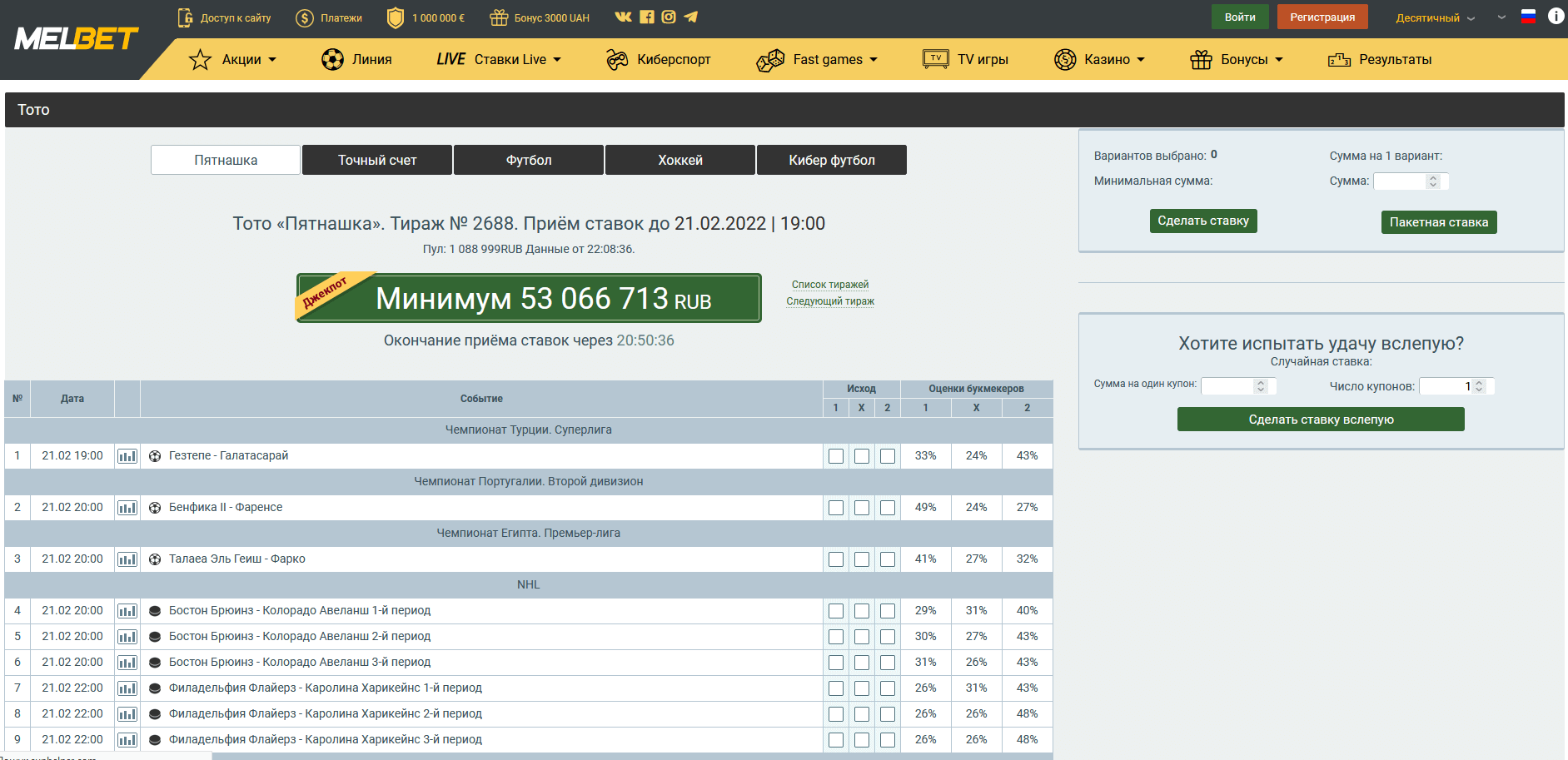Viewport: 1568px width, 760px height.
Task: Switch to the Кибер футбол tab
Action: coord(832,160)
